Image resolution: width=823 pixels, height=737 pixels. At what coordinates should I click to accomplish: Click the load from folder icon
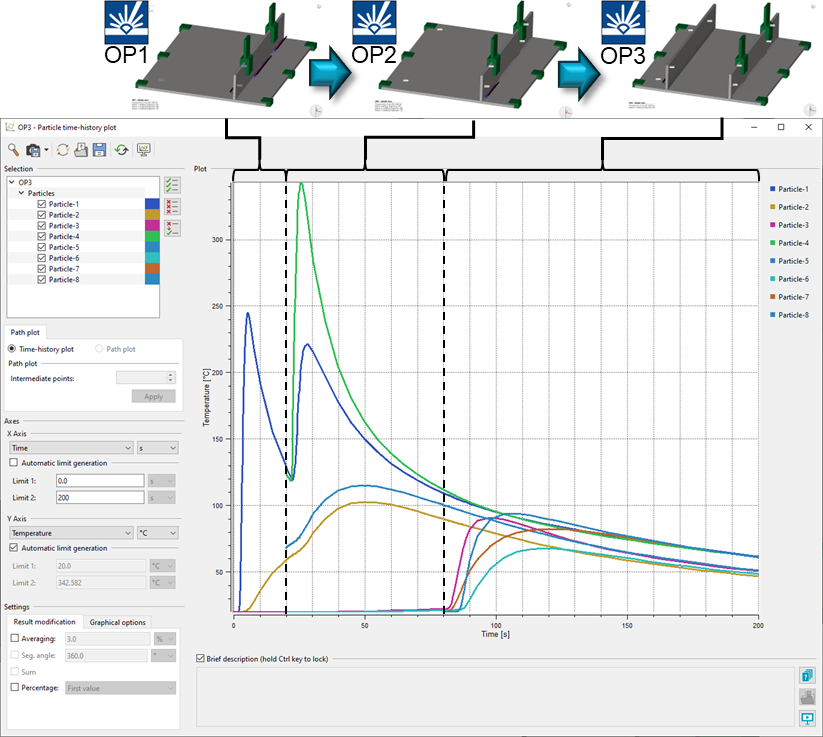coord(81,150)
